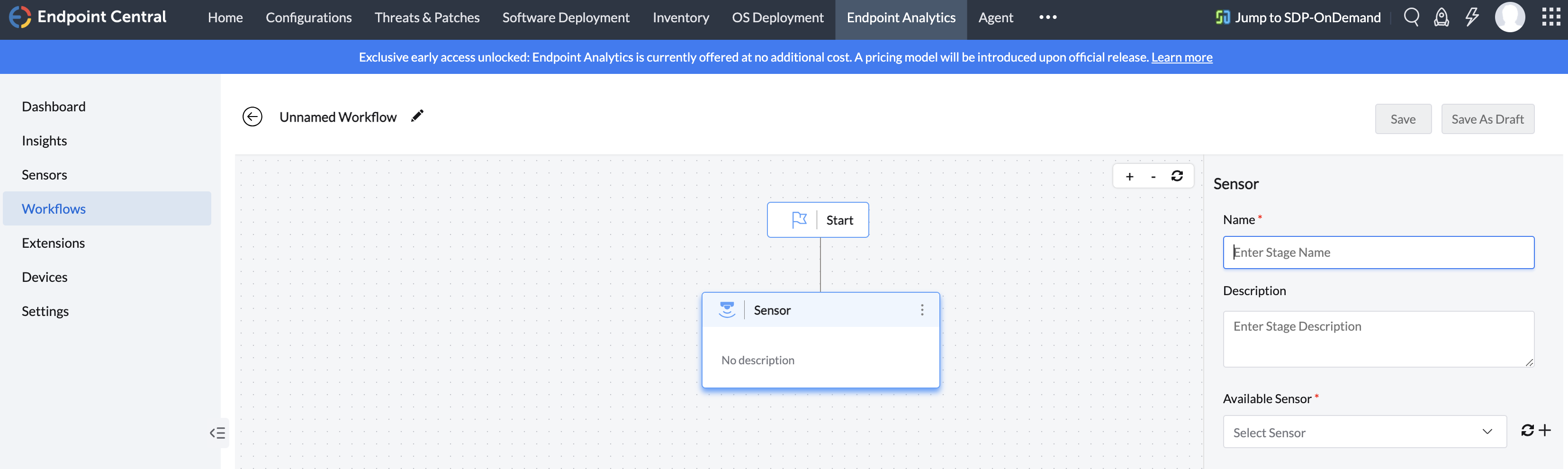Open the Select Sensor dropdown
1568x469 pixels.
(x=1363, y=432)
